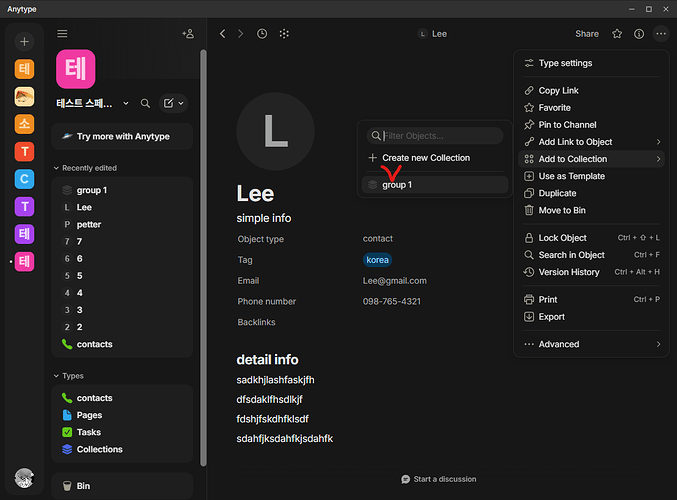Open the user profile avatar at bottom

click(x=24, y=478)
